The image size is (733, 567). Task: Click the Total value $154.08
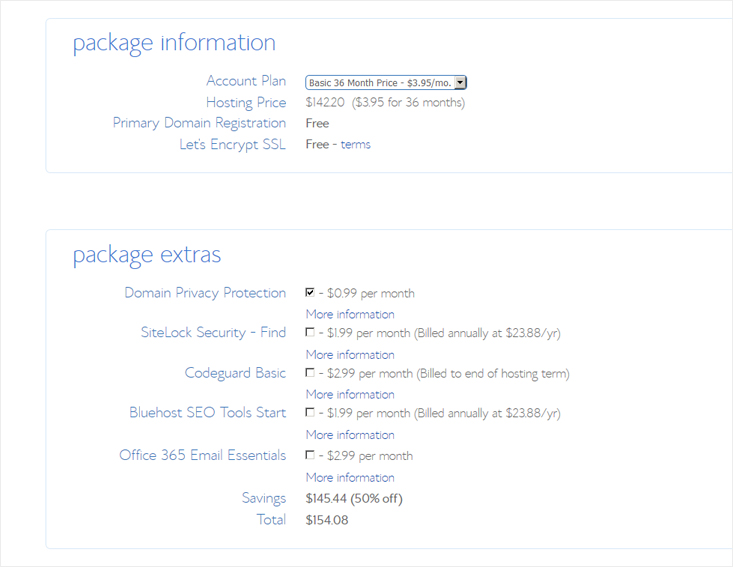[327, 520]
